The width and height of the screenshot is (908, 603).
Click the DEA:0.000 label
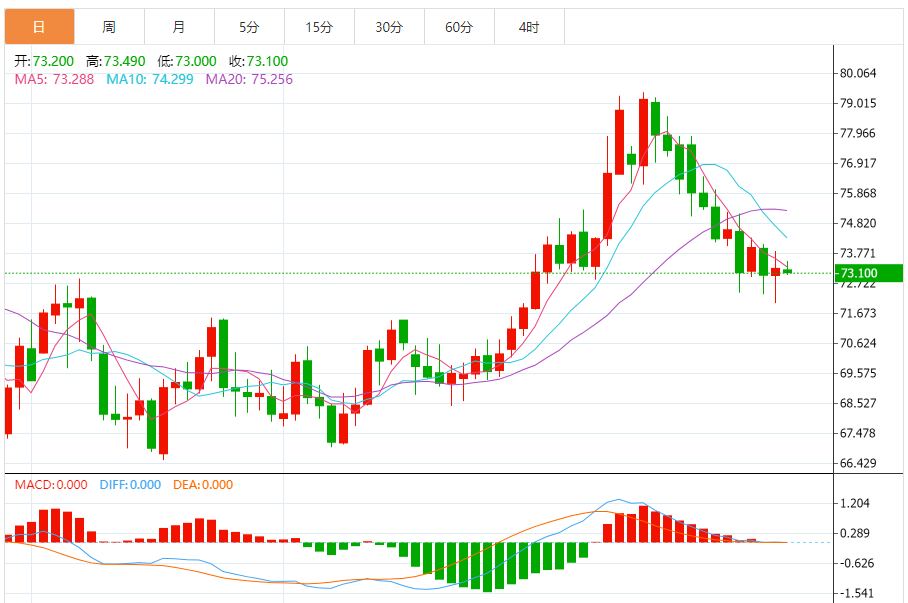[x=203, y=485]
